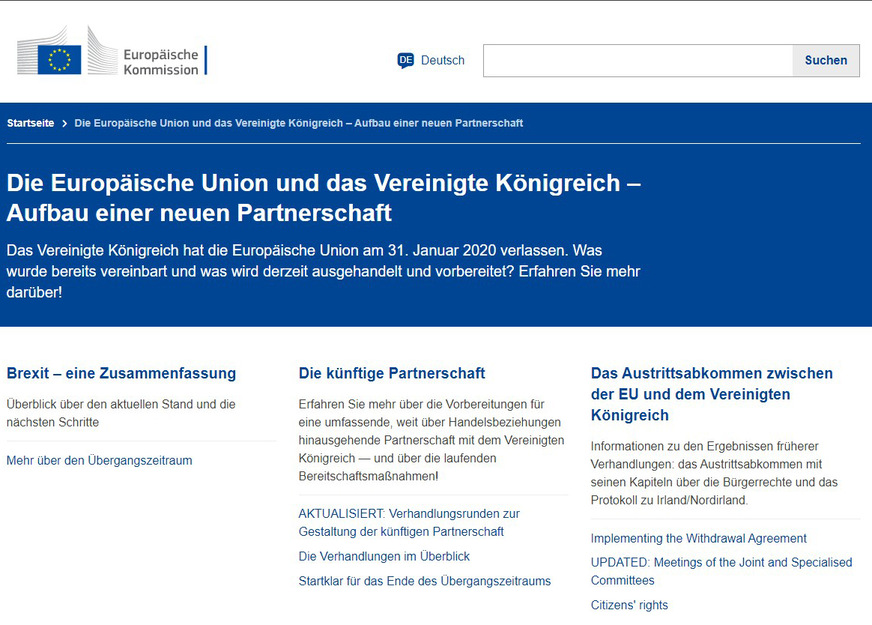Click the current page breadcrumb title
Viewport: 872px width, 625px height.
(298, 123)
